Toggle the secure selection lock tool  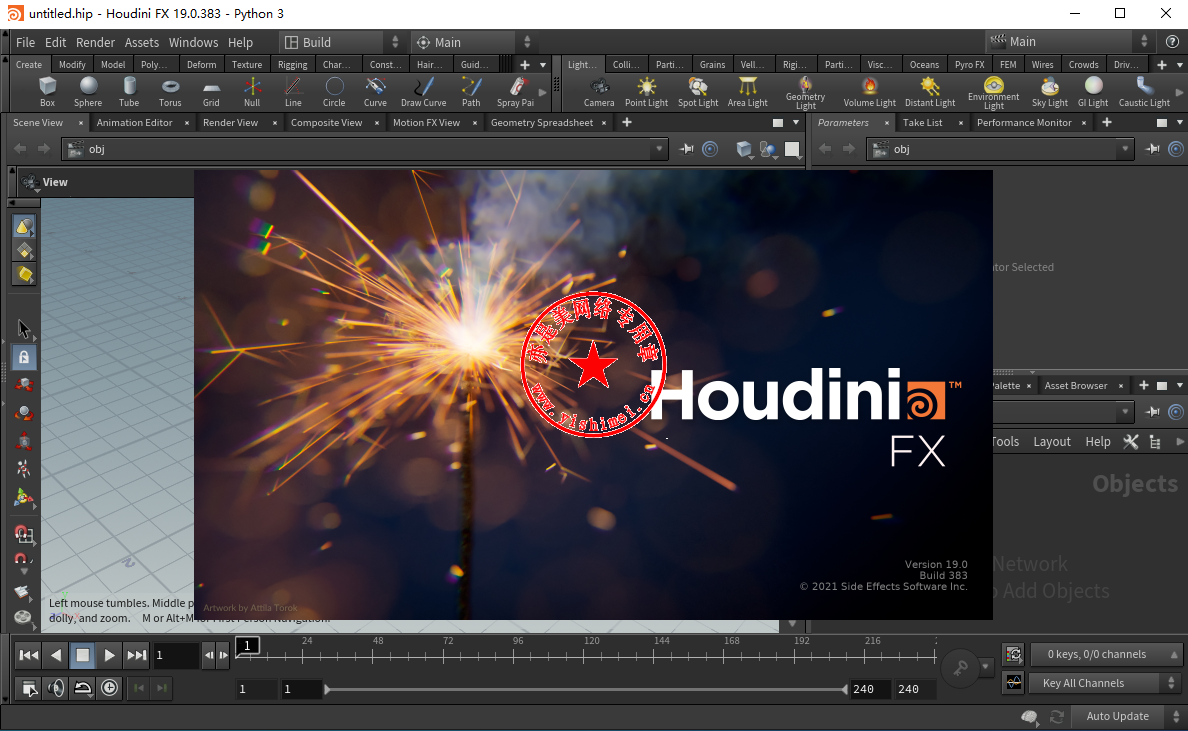(x=23, y=358)
